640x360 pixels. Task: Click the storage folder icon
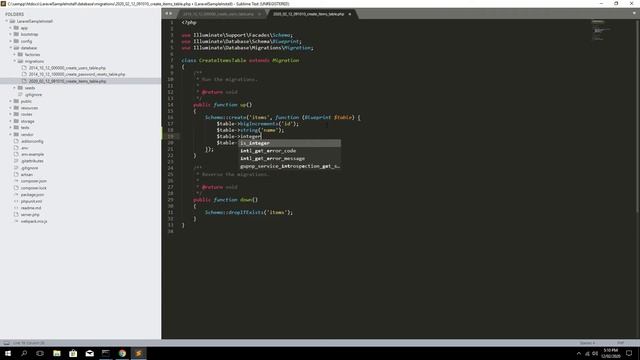click(16, 121)
